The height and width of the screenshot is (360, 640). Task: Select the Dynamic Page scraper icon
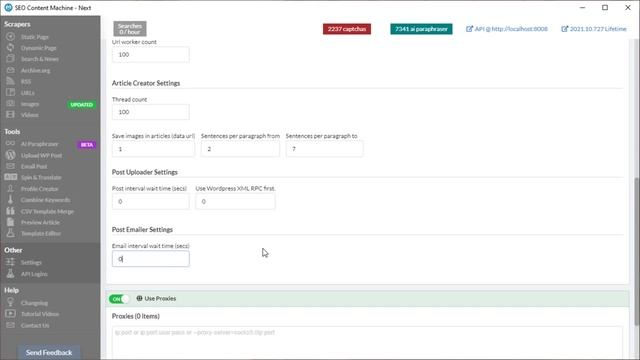click(x=10, y=48)
